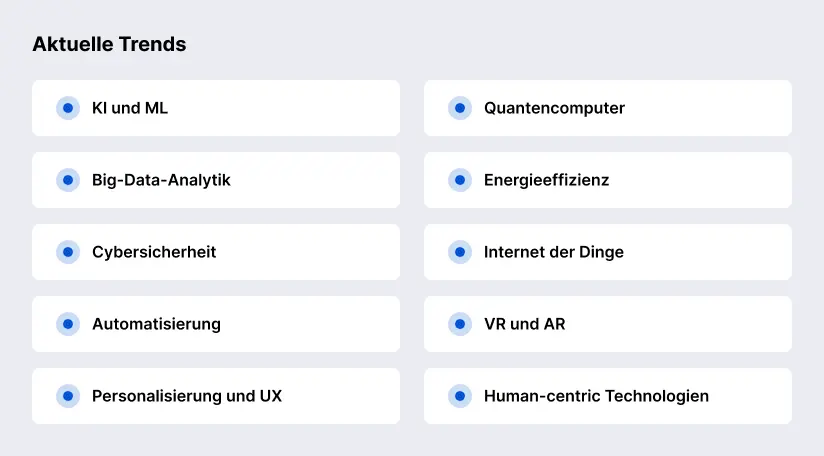Choose the Automatisierung trend label
The height and width of the screenshot is (456, 824).
[x=156, y=324]
